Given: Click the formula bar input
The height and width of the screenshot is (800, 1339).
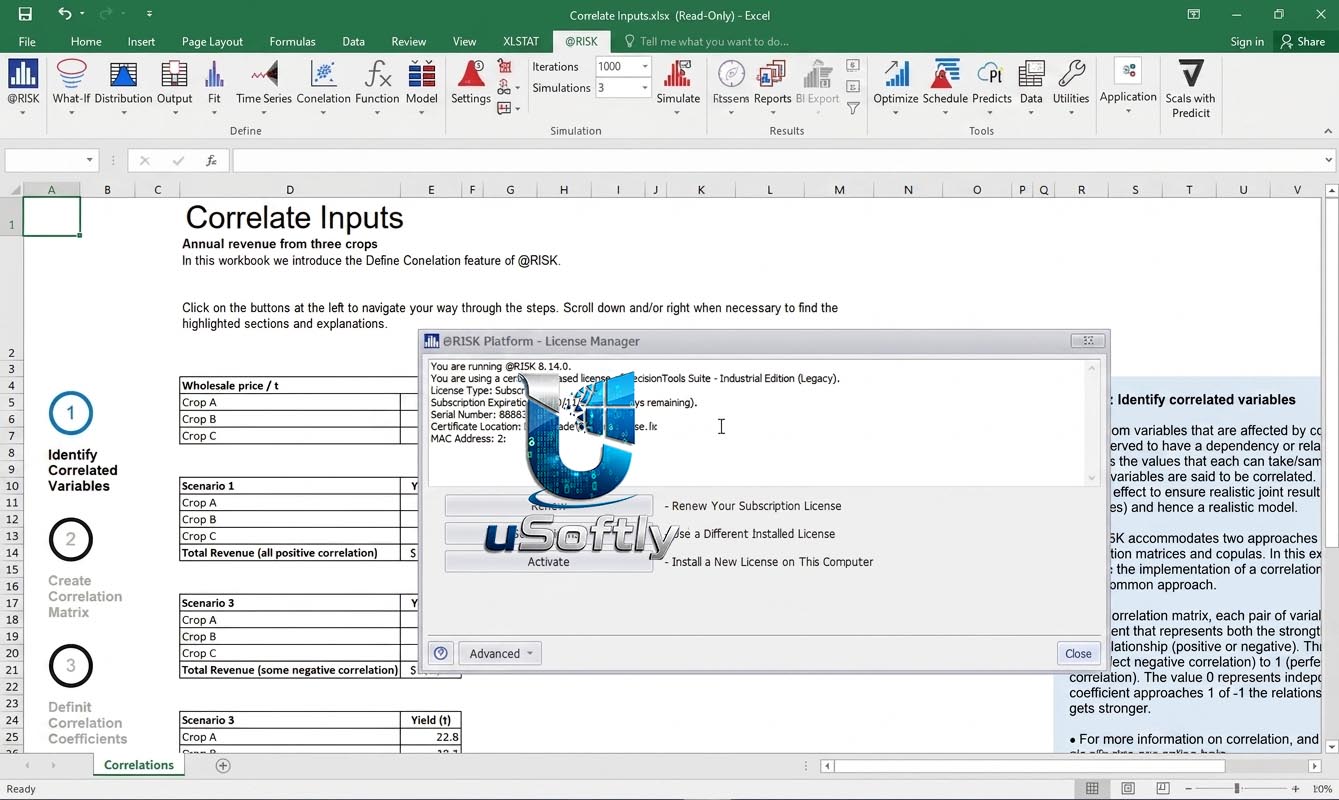Looking at the screenshot, I should [776, 160].
